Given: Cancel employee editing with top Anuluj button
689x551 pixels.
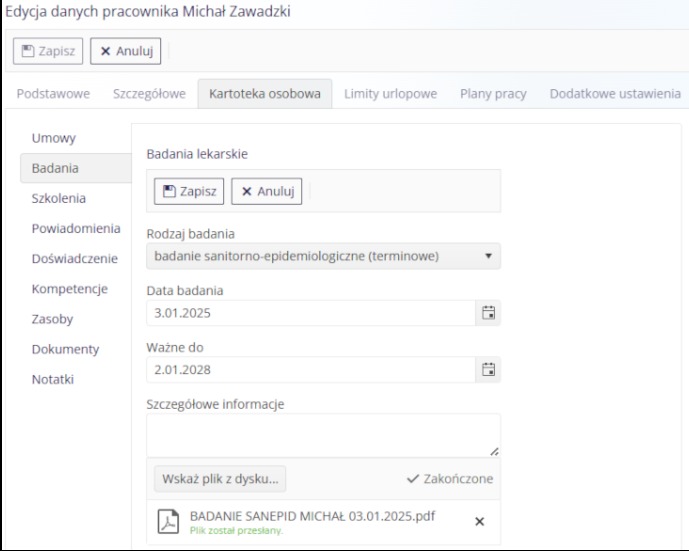Looking at the screenshot, I should pos(126,51).
